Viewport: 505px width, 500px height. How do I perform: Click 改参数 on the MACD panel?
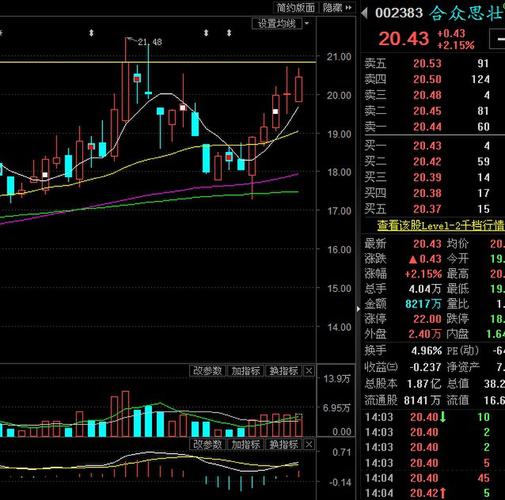point(207,444)
